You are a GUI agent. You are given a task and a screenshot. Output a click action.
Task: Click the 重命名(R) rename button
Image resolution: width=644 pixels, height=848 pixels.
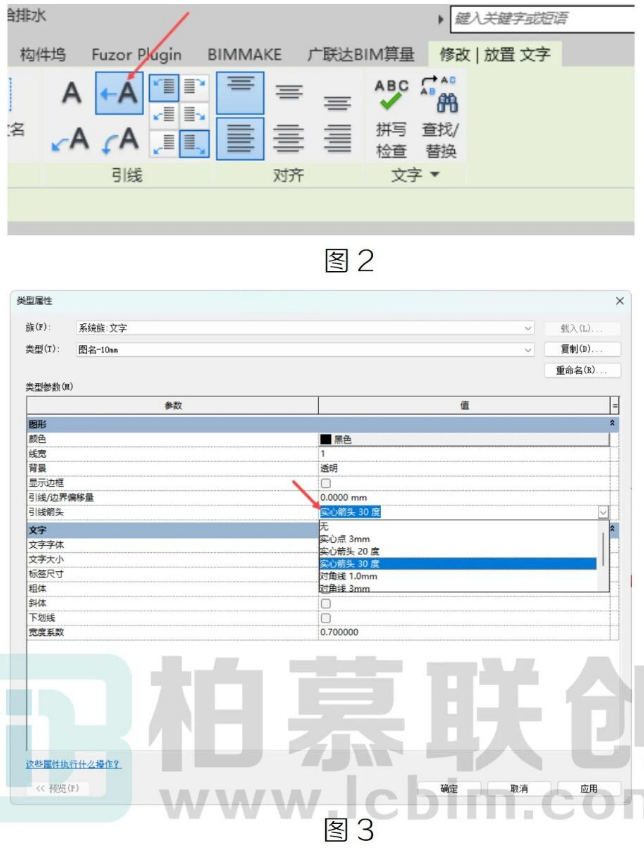tap(582, 370)
